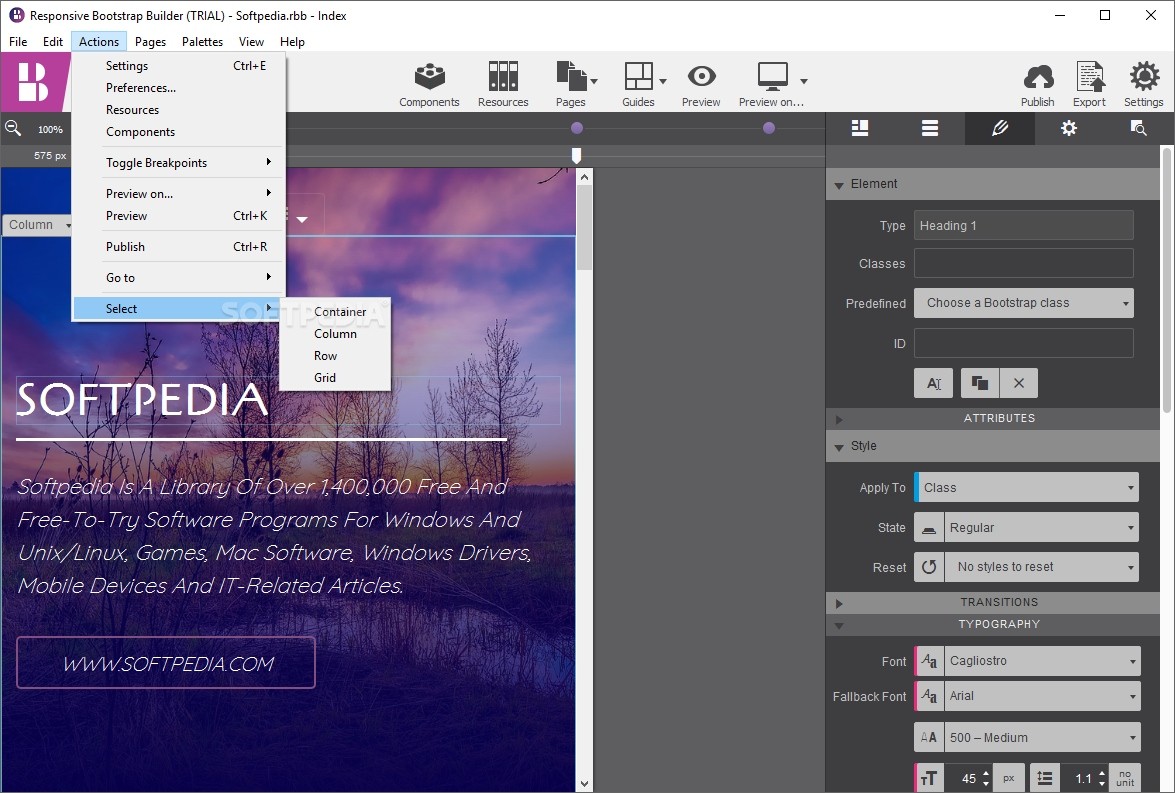Screen dimensions: 1175x793
Task: Click the Preview eye icon
Action: point(701,76)
